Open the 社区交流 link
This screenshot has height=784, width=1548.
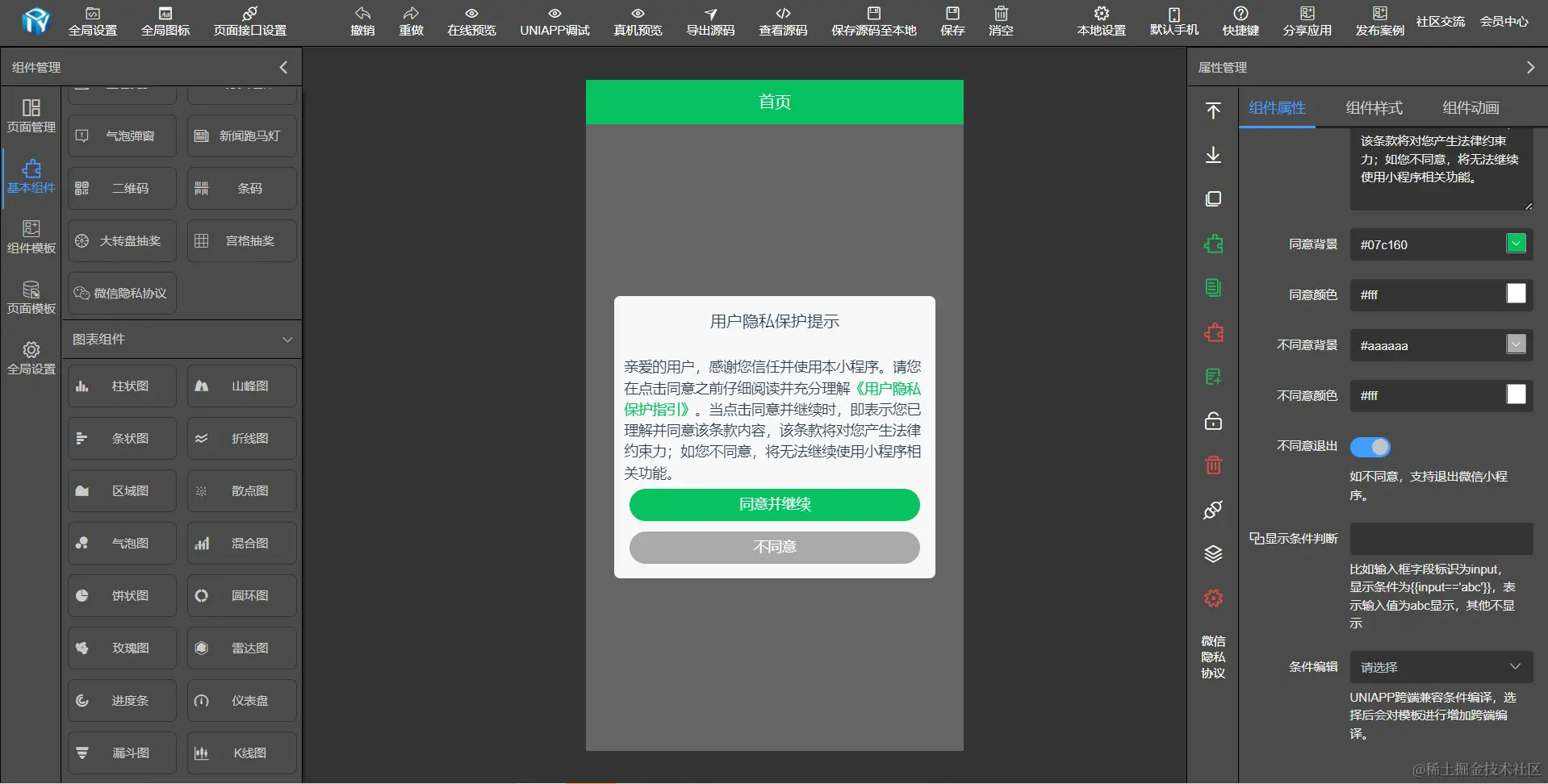(1441, 22)
